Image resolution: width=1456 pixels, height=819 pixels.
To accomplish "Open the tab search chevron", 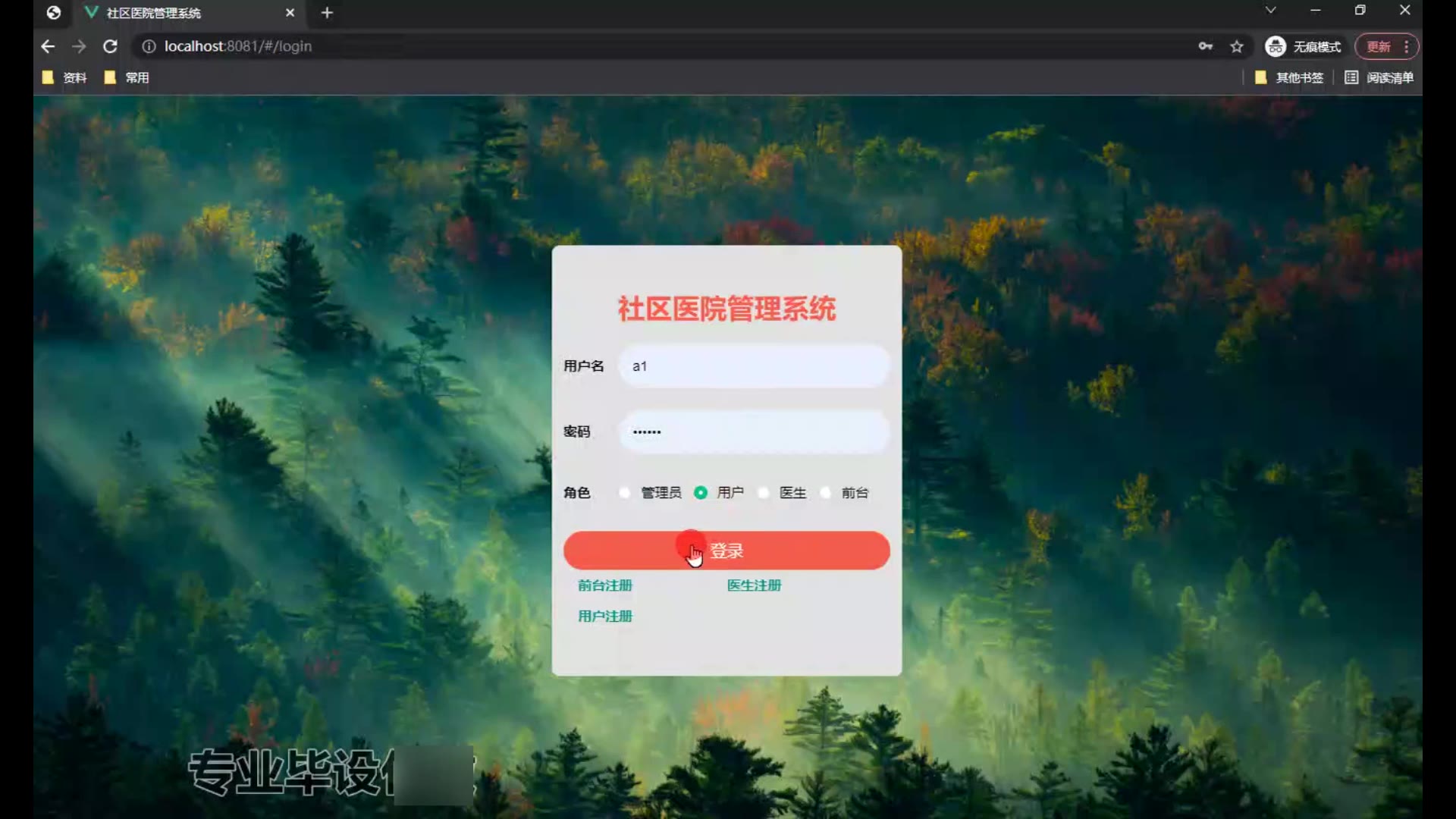I will click(1271, 11).
